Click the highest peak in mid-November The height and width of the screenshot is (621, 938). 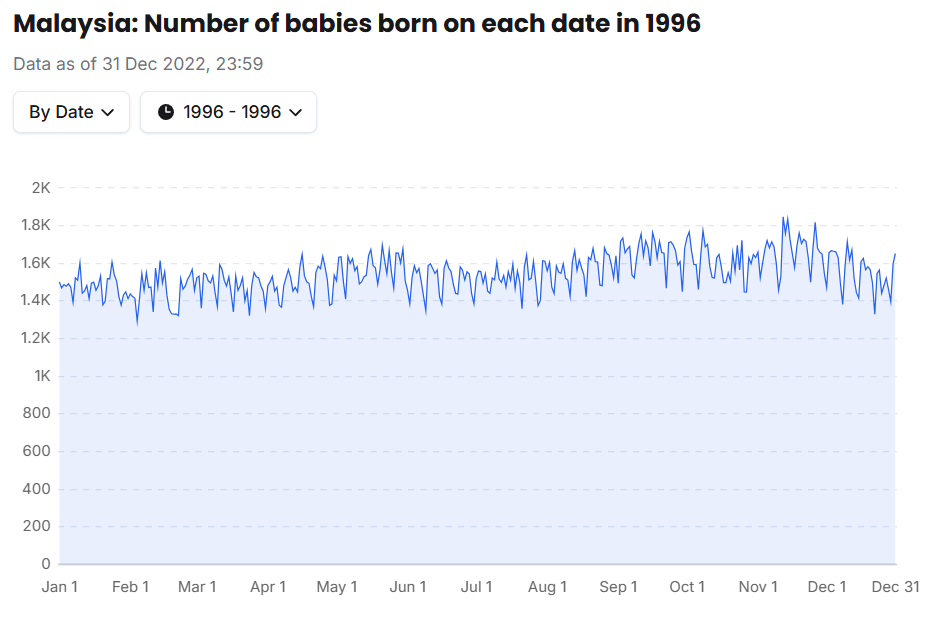783,217
